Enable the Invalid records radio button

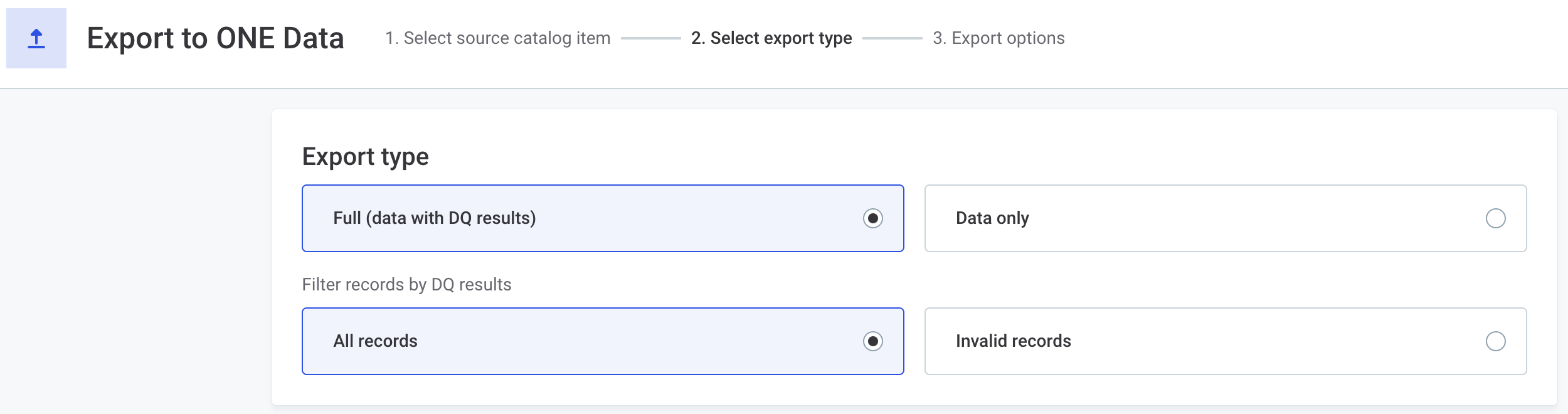[x=1495, y=341]
